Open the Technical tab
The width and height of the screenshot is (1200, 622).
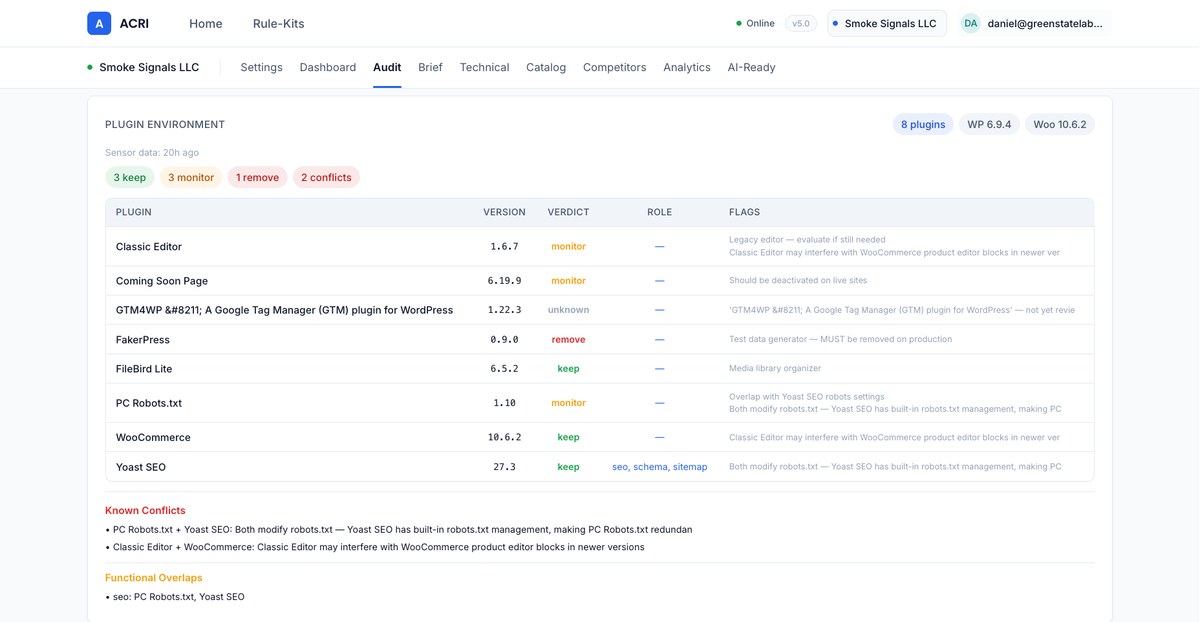coord(484,67)
